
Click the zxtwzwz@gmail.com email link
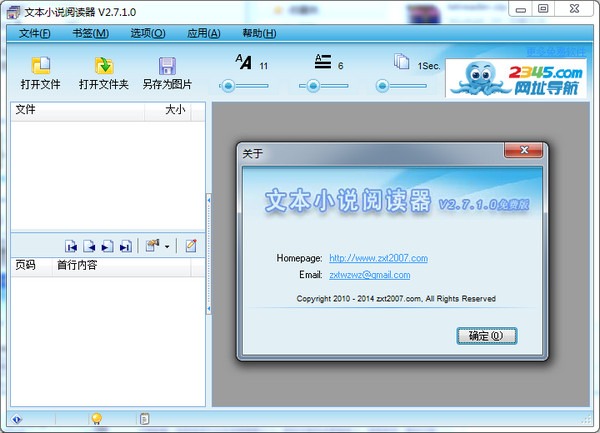tap(369, 275)
